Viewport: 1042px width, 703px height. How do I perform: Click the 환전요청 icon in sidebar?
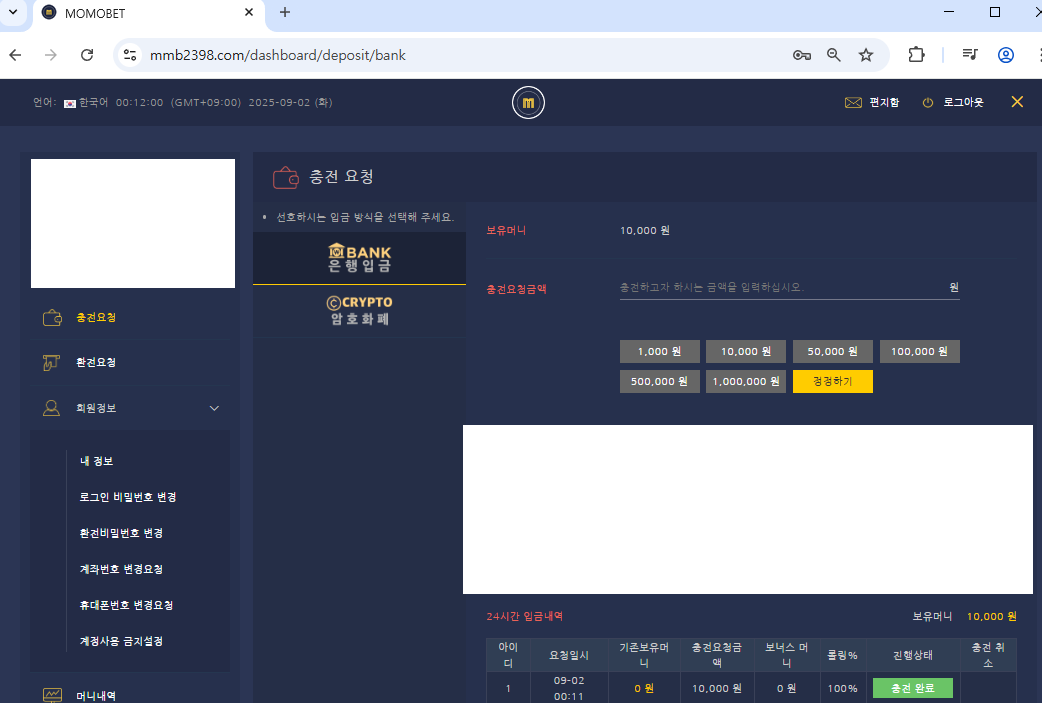pyautogui.click(x=53, y=363)
